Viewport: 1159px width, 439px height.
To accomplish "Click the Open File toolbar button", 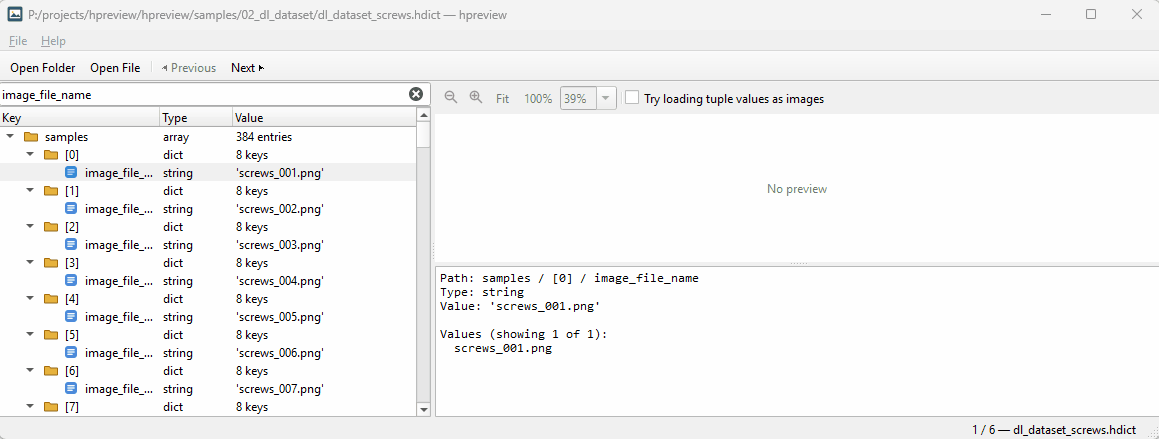I will 115,68.
